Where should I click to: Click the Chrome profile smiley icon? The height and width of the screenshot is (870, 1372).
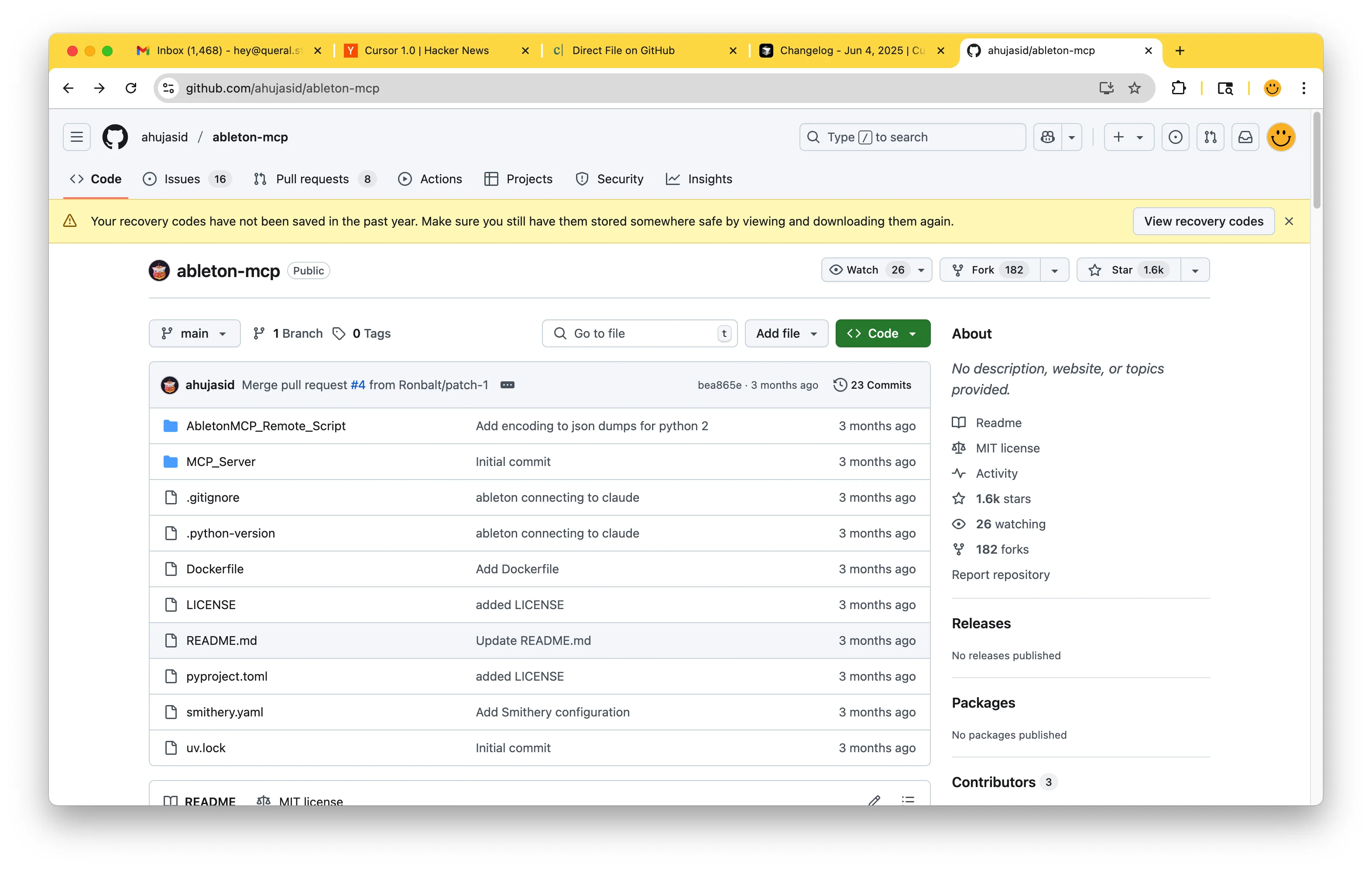click(x=1272, y=88)
